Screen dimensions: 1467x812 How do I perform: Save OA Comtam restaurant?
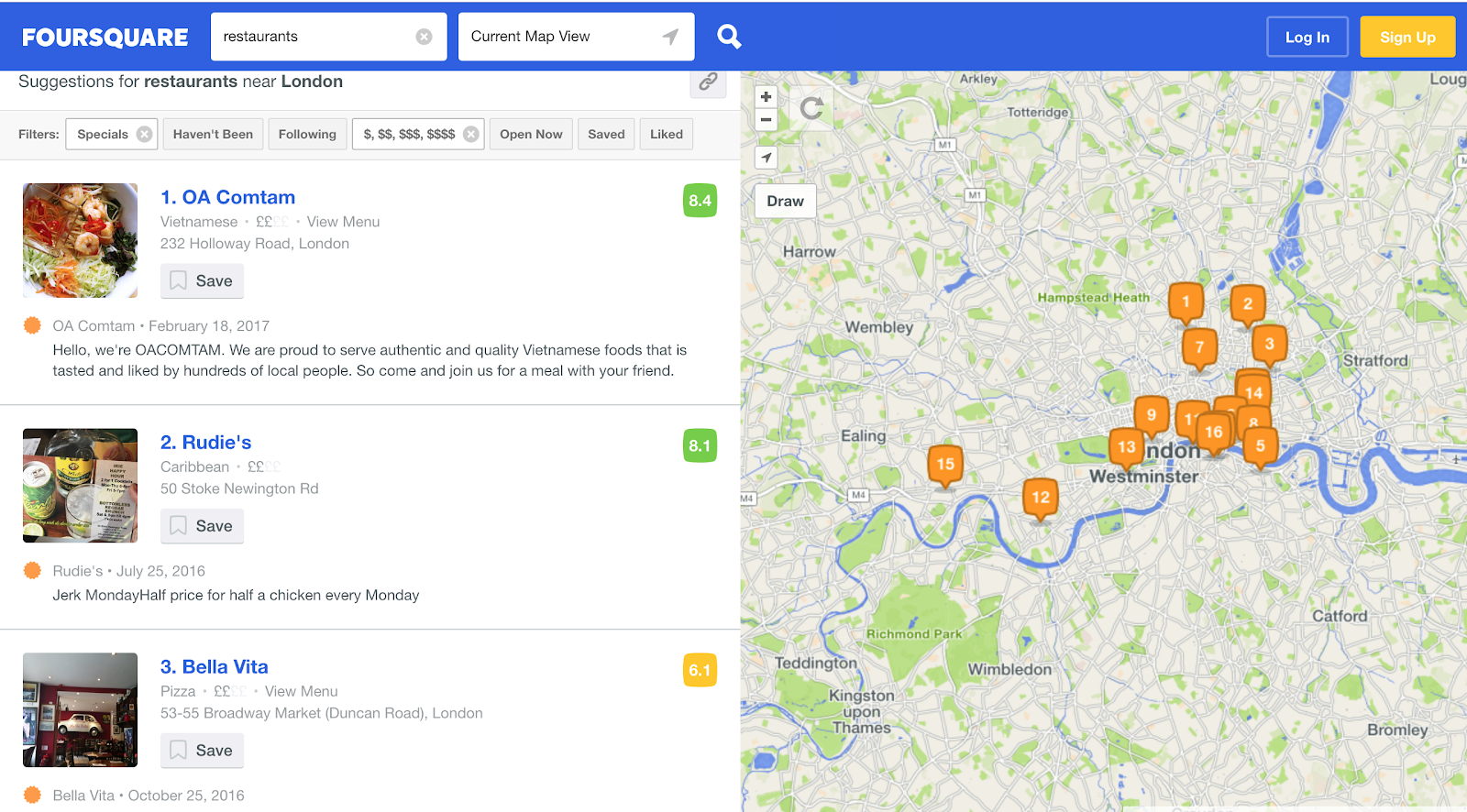[202, 280]
